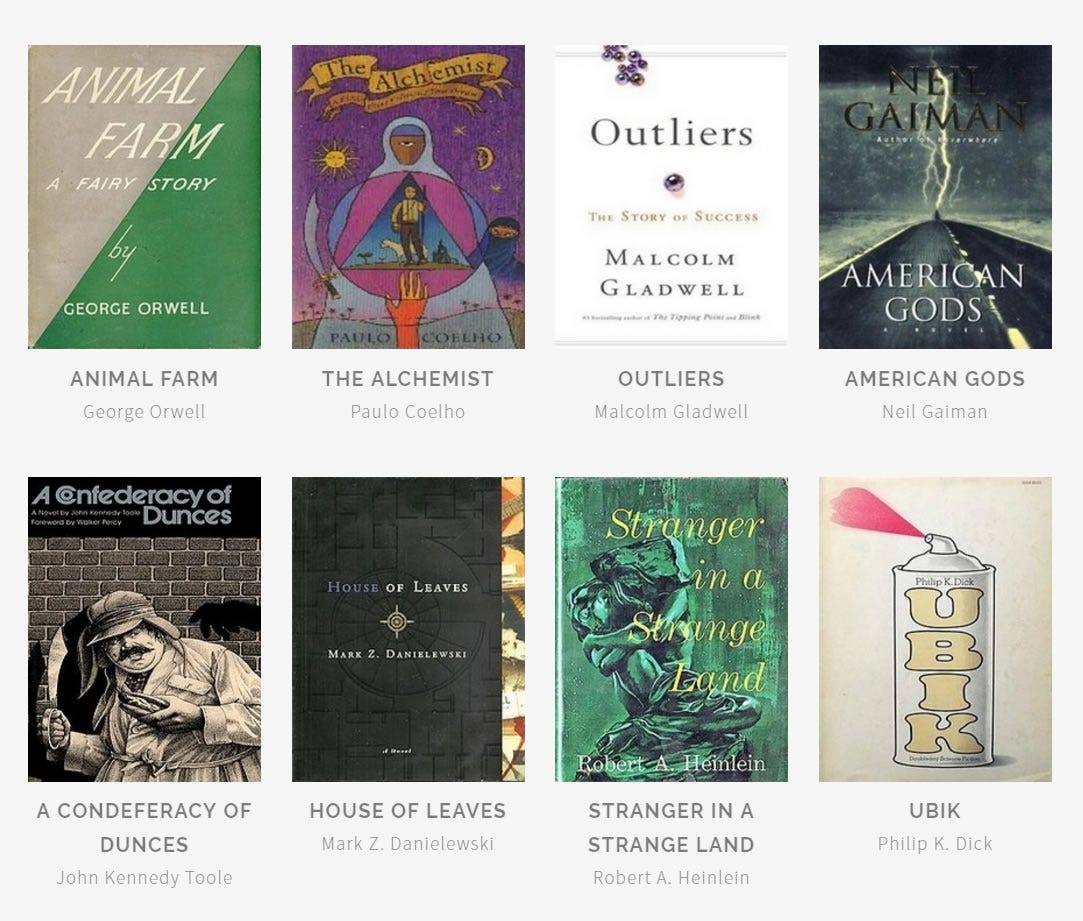The image size is (1083, 921).
Task: Open the American Gods cover thumbnail
Action: click(x=935, y=197)
